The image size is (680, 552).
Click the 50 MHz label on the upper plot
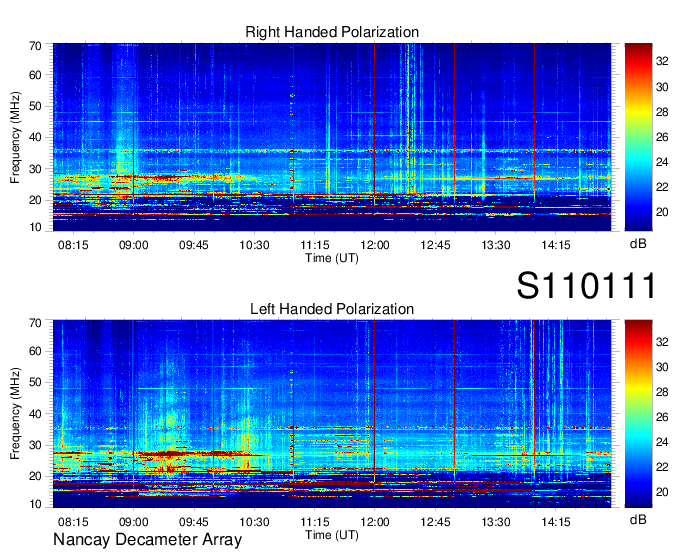click(35, 106)
